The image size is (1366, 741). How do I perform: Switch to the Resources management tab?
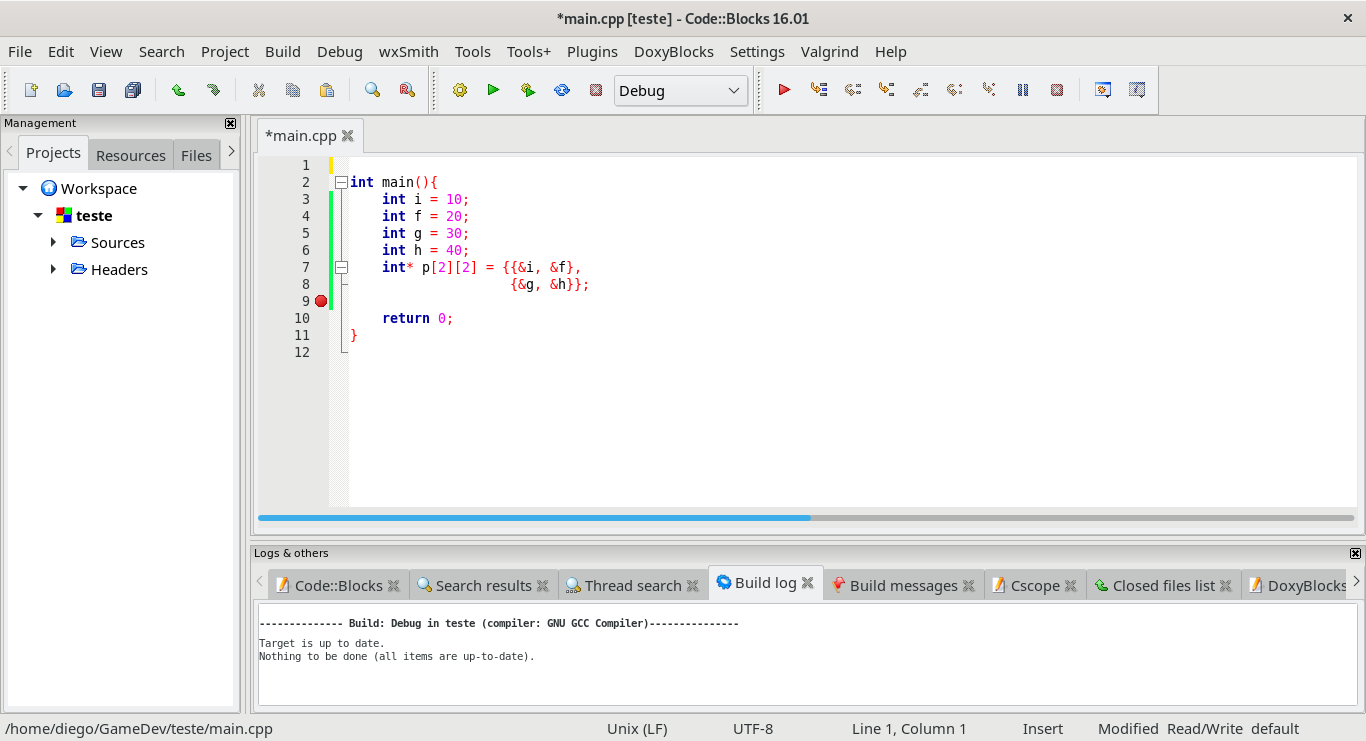pyautogui.click(x=131, y=155)
